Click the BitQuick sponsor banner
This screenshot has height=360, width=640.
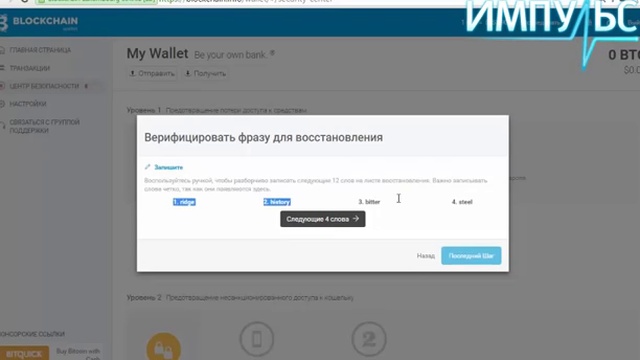[x=24, y=353]
